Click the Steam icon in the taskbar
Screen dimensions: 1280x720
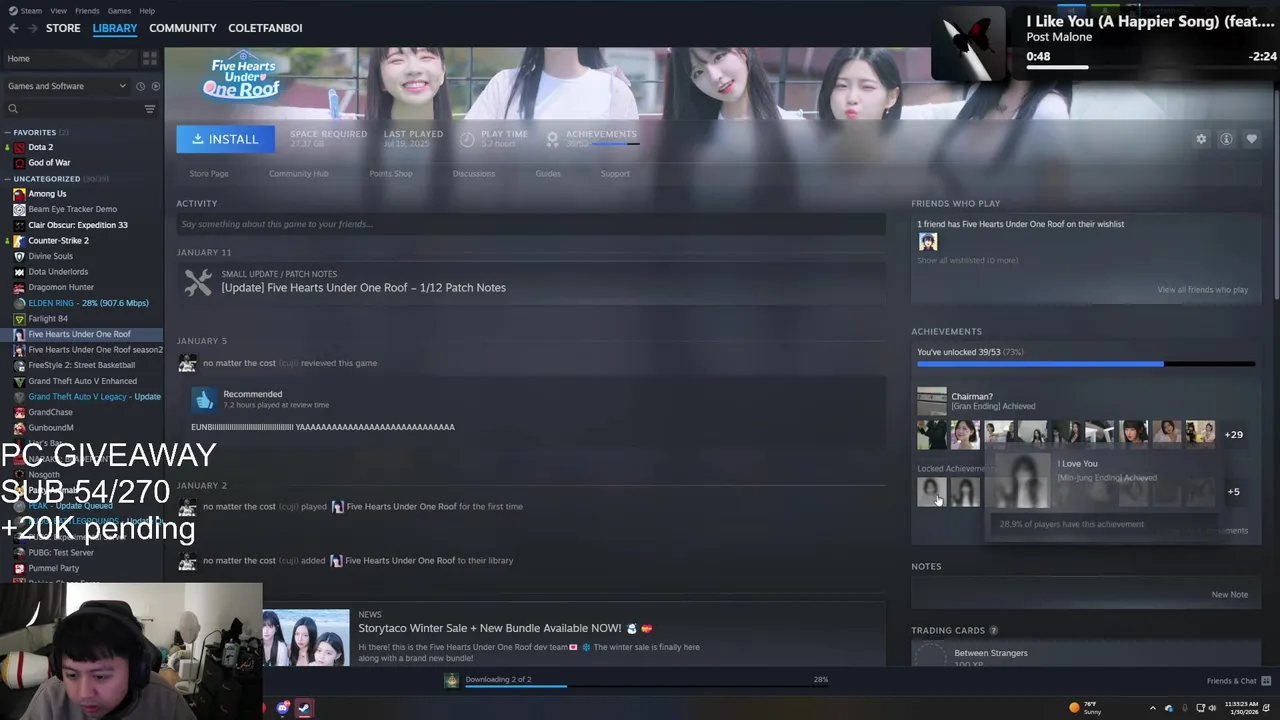[x=304, y=708]
